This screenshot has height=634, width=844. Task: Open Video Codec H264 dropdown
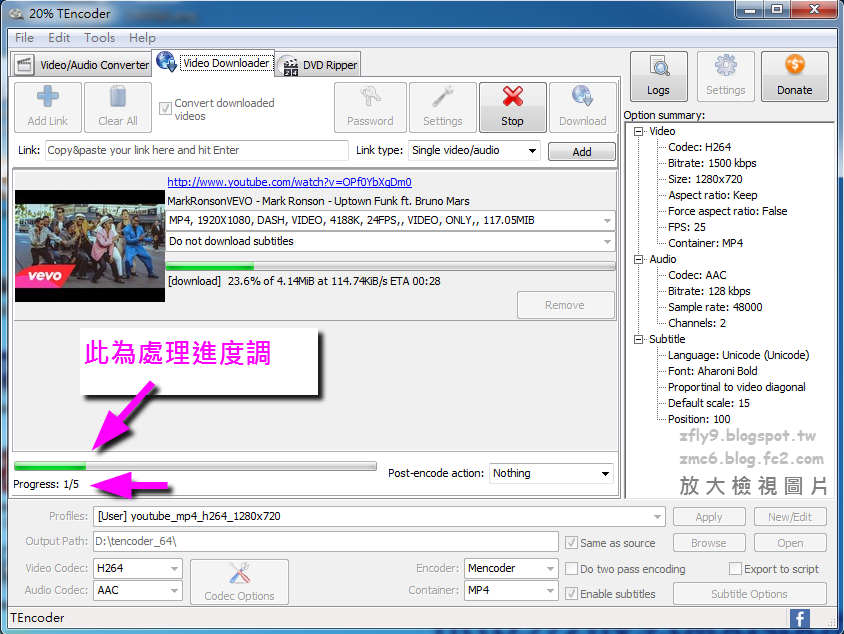tap(138, 568)
